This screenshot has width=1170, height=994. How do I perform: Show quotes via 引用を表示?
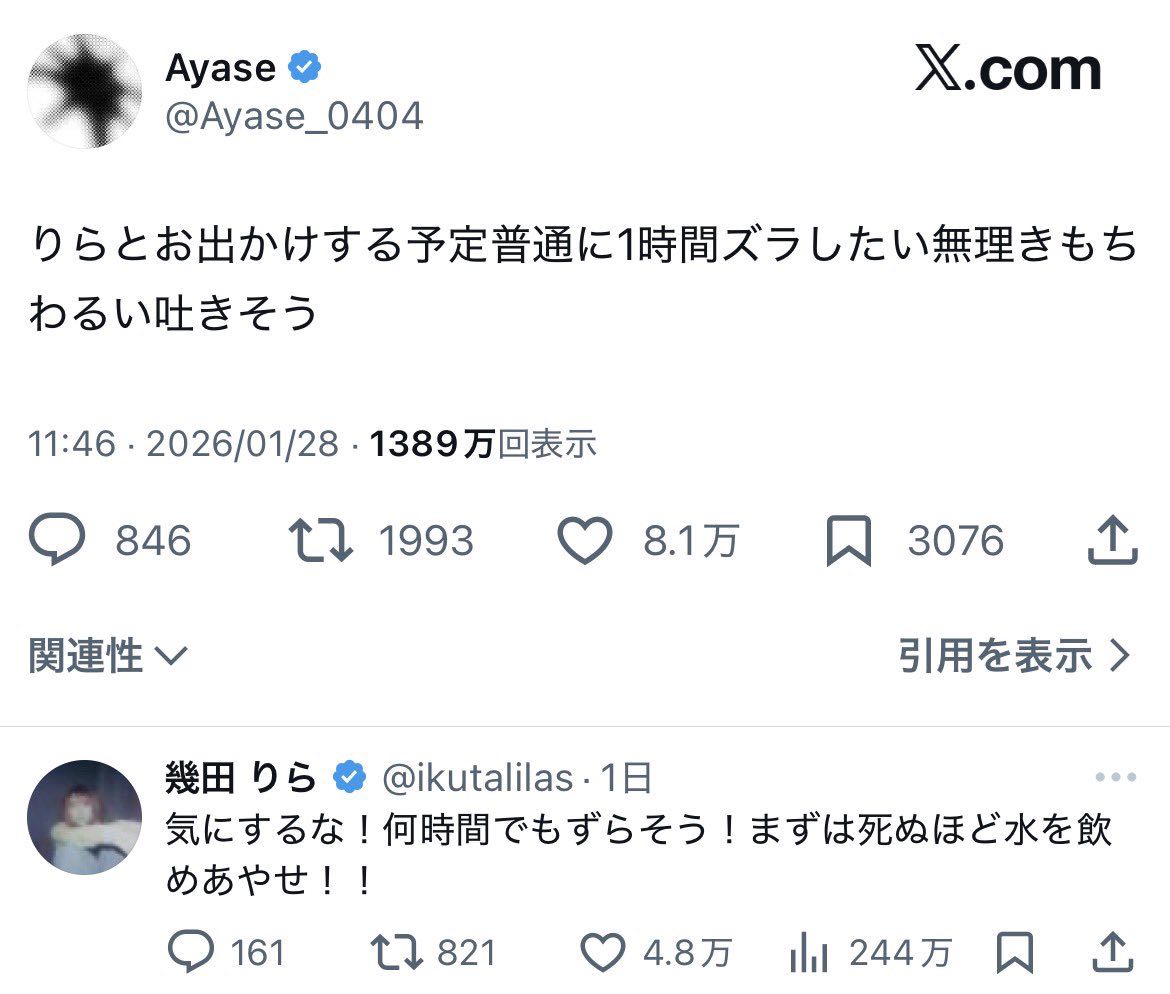pos(1014,656)
